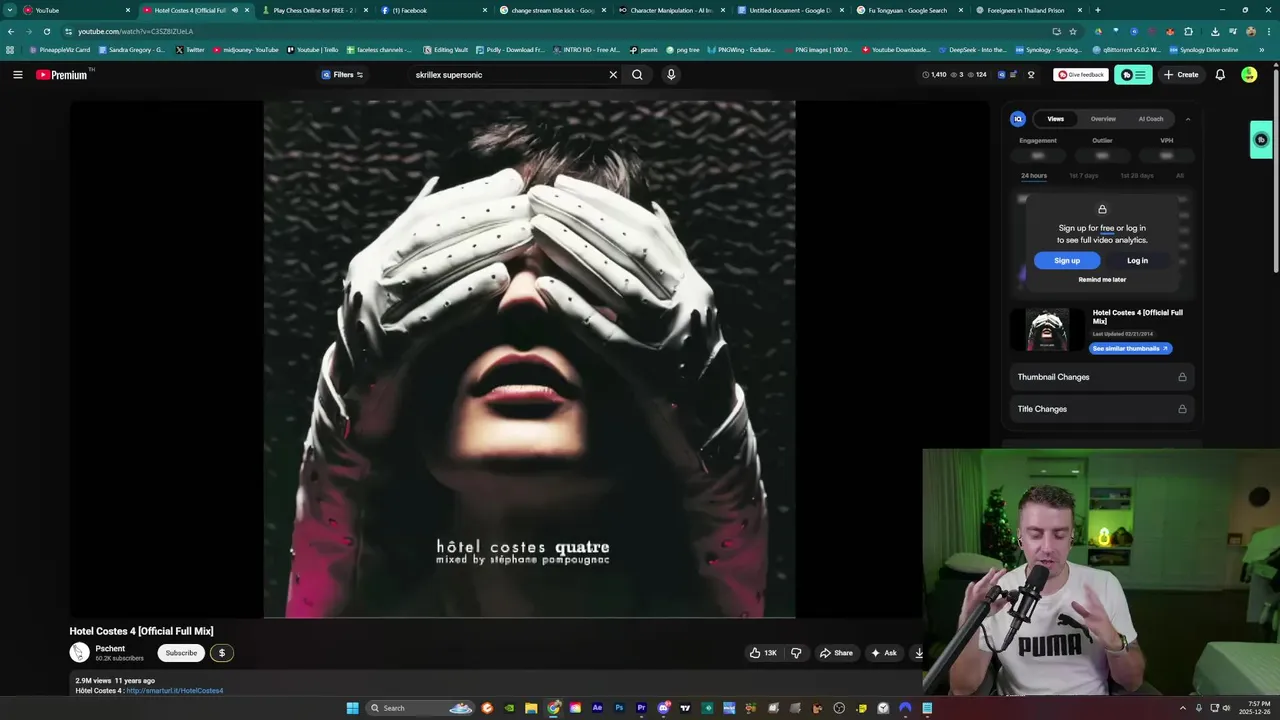Click the browser back arrow

click(x=11, y=31)
